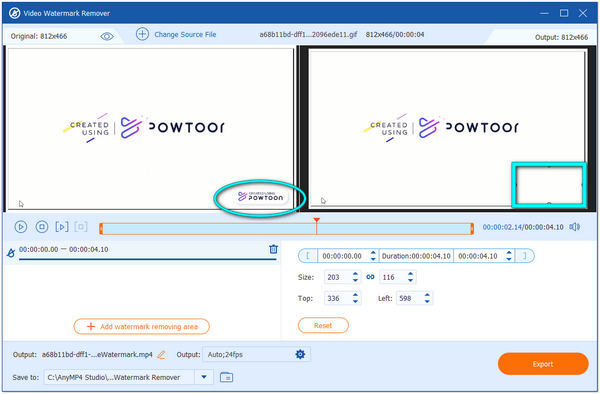Click the source filename a68b11bd-dff1...2096ede11.gif

coord(308,34)
